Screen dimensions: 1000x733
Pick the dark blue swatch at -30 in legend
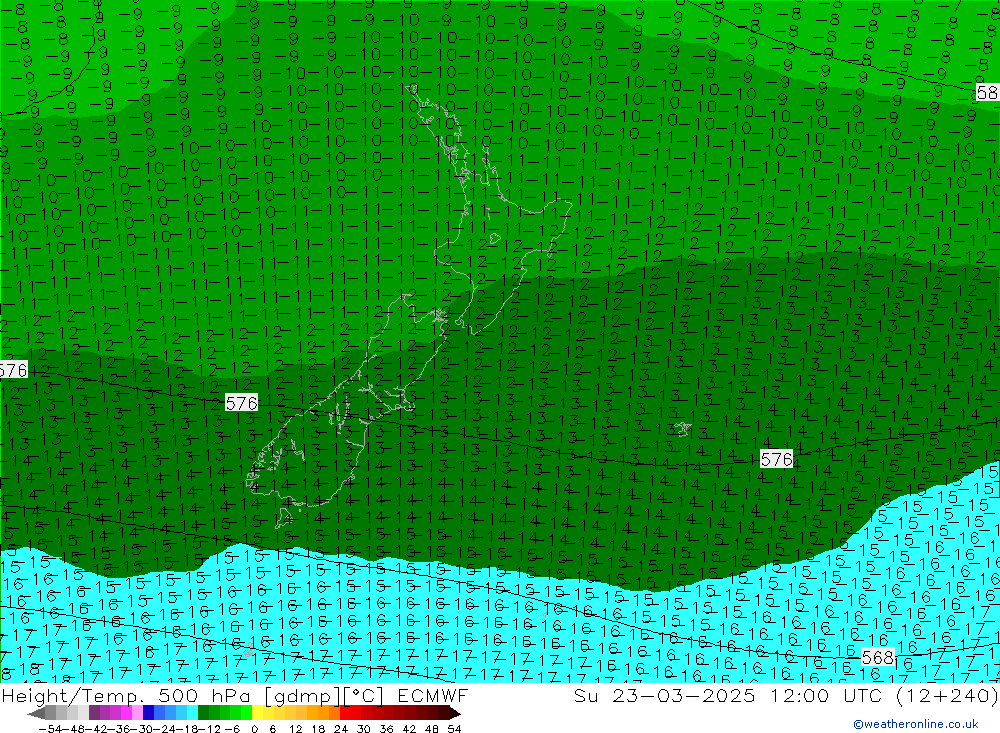tap(149, 713)
